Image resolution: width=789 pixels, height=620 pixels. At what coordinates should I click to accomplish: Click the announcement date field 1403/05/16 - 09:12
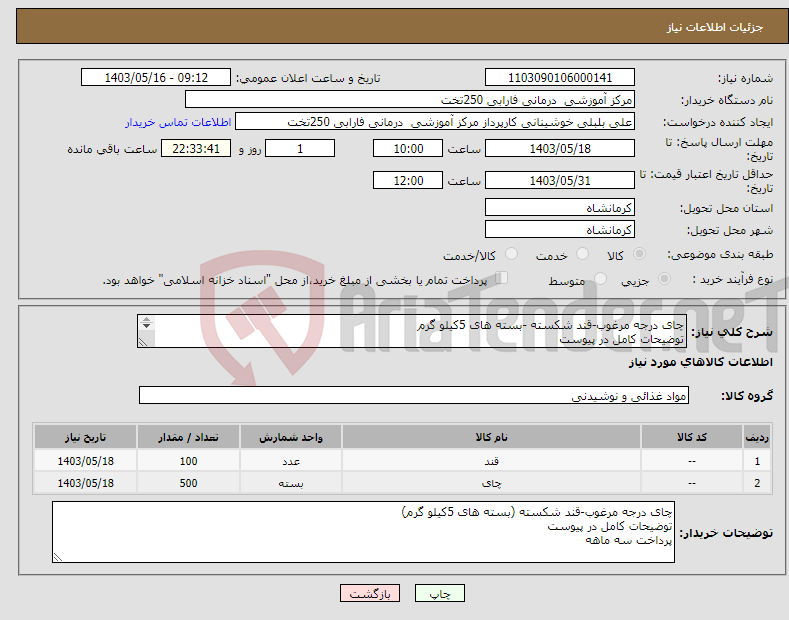click(x=156, y=78)
